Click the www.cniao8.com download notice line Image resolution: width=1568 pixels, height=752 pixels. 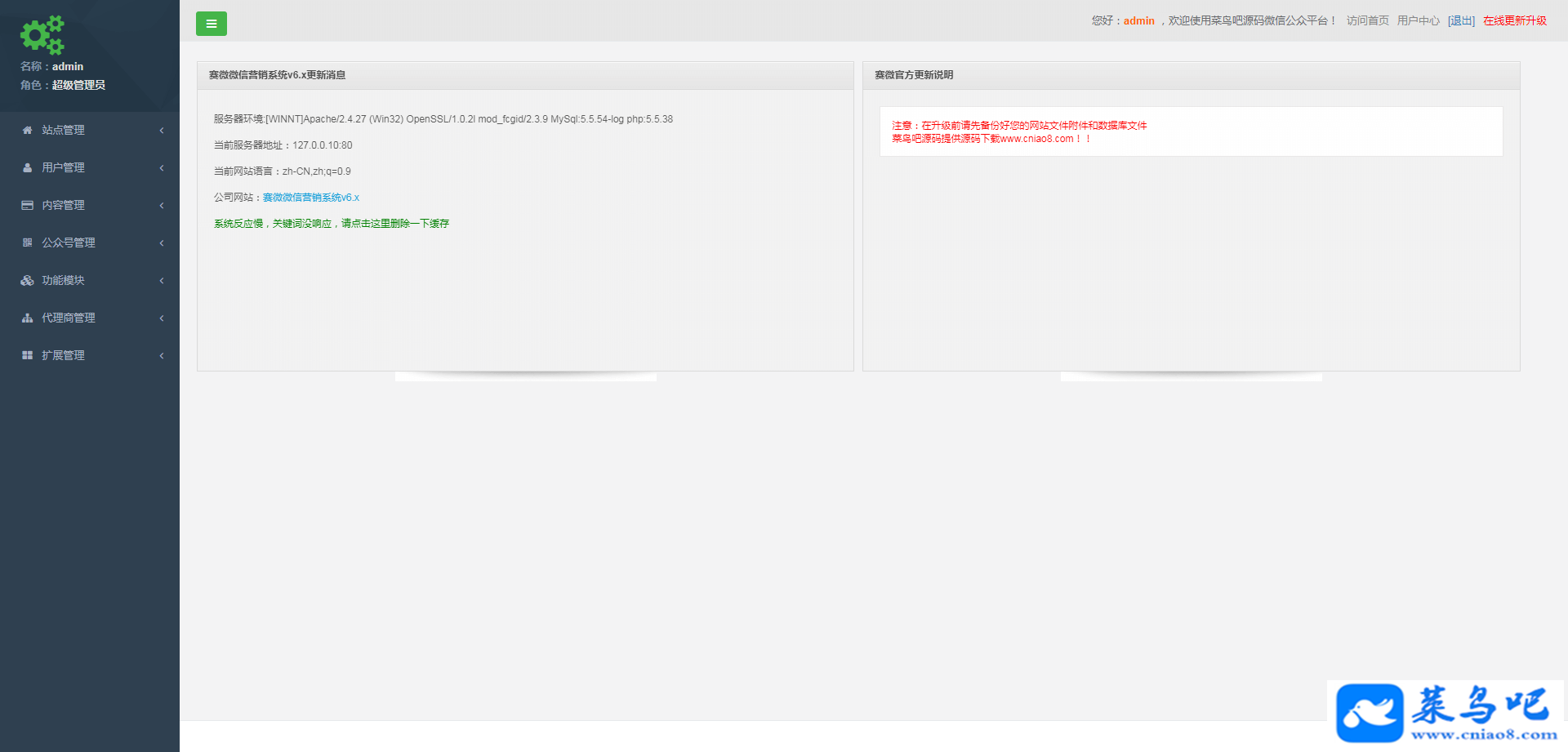click(x=991, y=139)
